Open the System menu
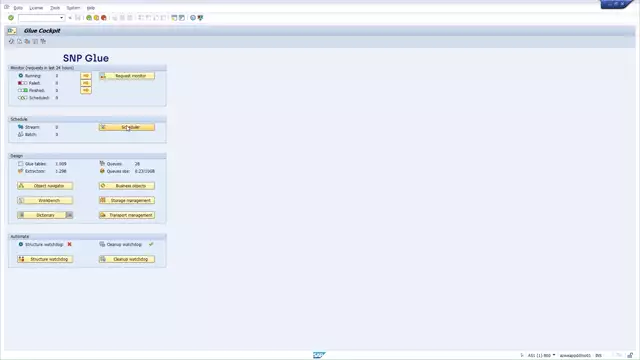Image resolution: width=640 pixels, height=360 pixels. pyautogui.click(x=73, y=8)
